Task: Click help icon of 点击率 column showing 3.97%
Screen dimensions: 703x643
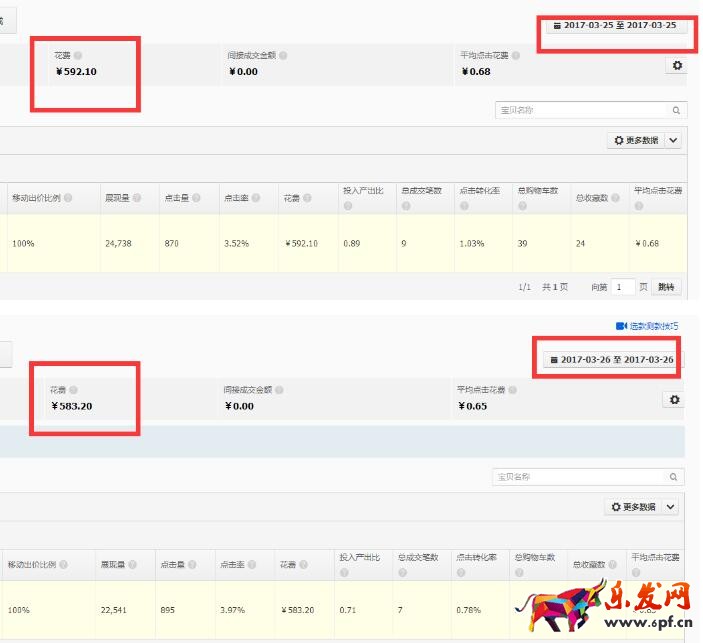Action: click(252, 564)
